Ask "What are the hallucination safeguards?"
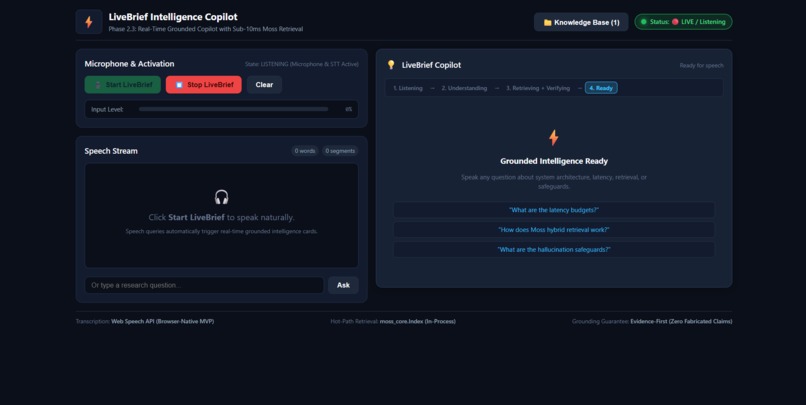This screenshot has height=405, width=806. tap(554, 249)
